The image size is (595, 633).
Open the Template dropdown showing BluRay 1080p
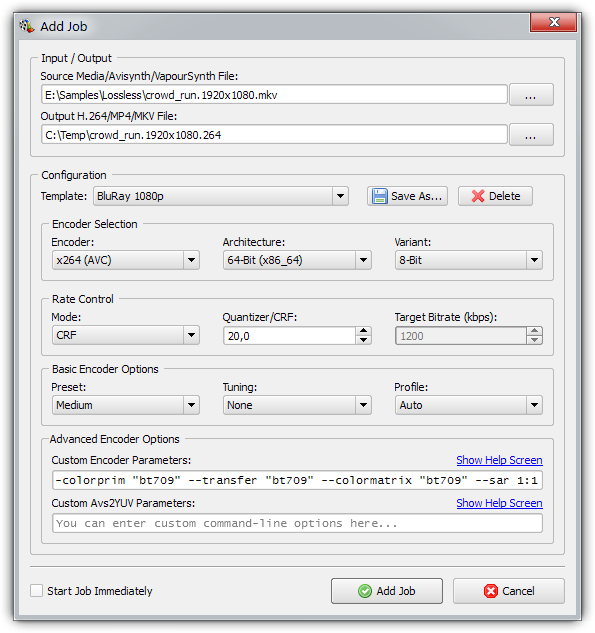click(x=221, y=196)
